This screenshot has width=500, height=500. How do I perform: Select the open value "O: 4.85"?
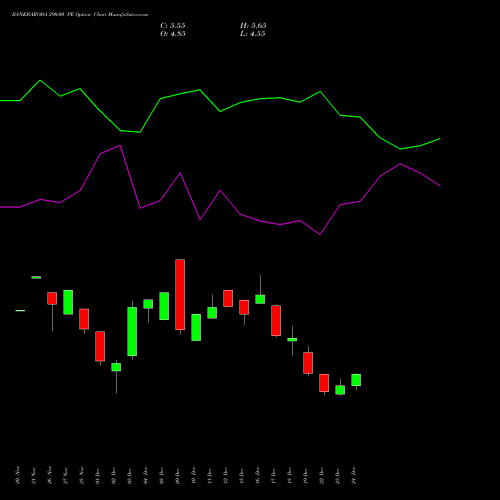point(173,34)
